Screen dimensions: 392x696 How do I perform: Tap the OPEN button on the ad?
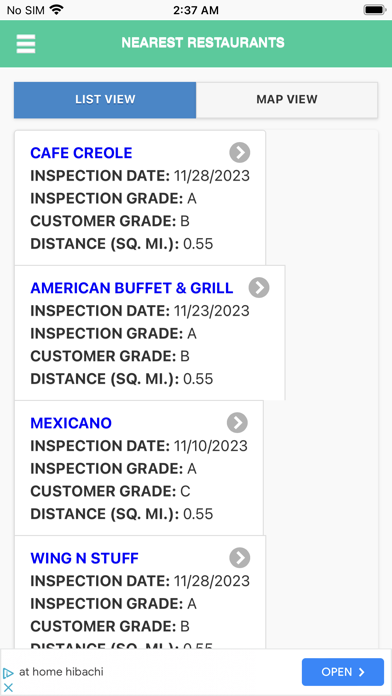(x=343, y=672)
